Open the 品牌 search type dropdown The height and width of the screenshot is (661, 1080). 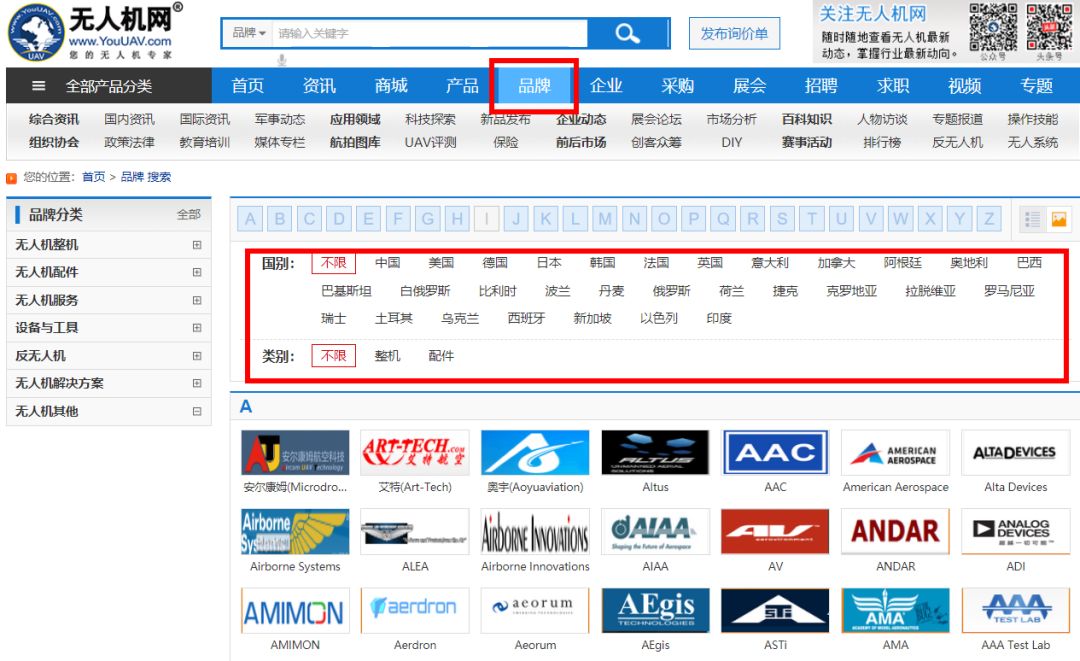249,33
